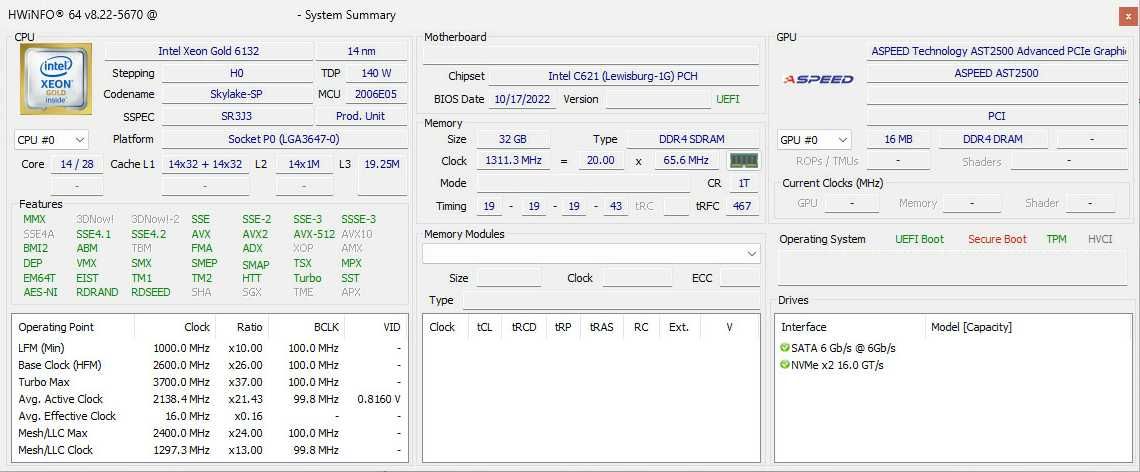1140x472 pixels.
Task: Click the 14x32 + 14x32 L1 cache field
Action: tap(205, 164)
